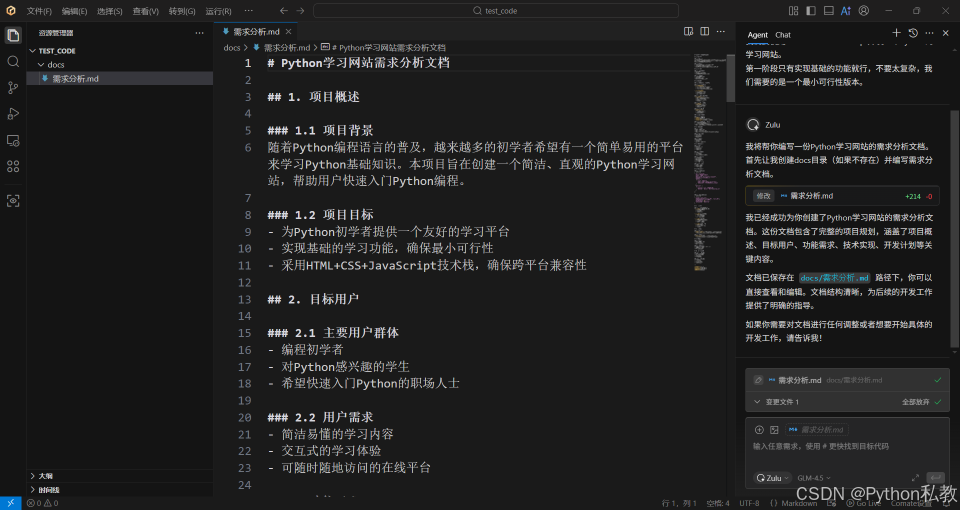960x510 pixels.
Task: Open the GLM-4.5 model dropdown
Action: pyautogui.click(x=814, y=478)
